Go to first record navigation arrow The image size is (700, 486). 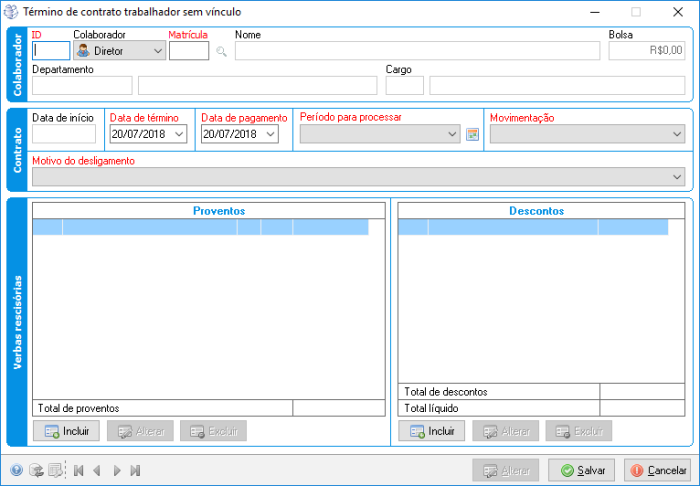point(78,470)
